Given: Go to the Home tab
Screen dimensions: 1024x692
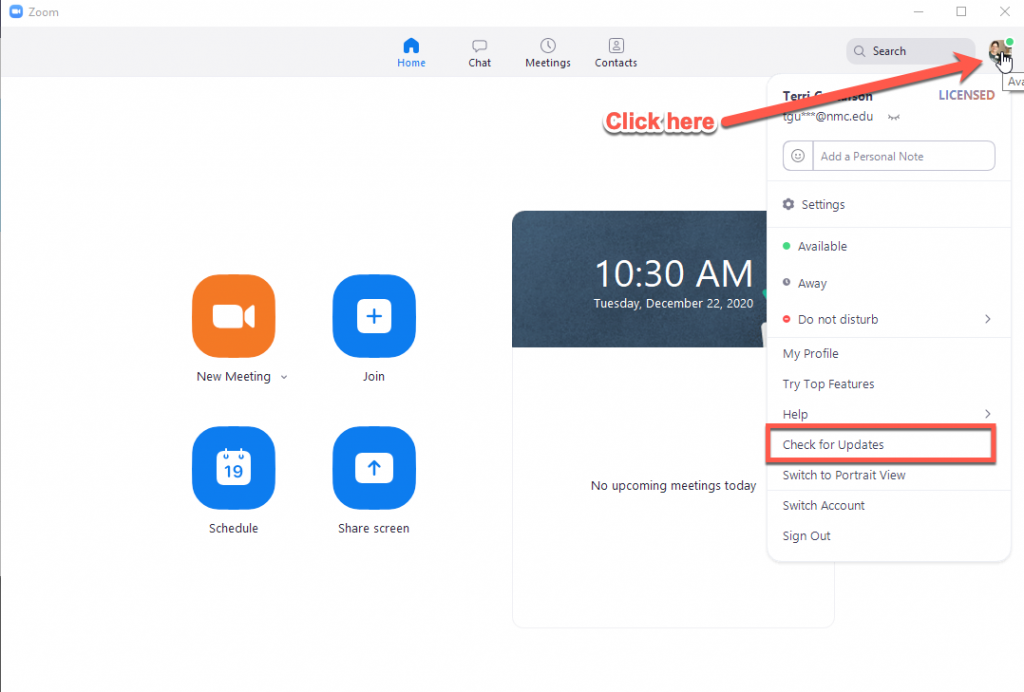Looking at the screenshot, I should [x=411, y=53].
